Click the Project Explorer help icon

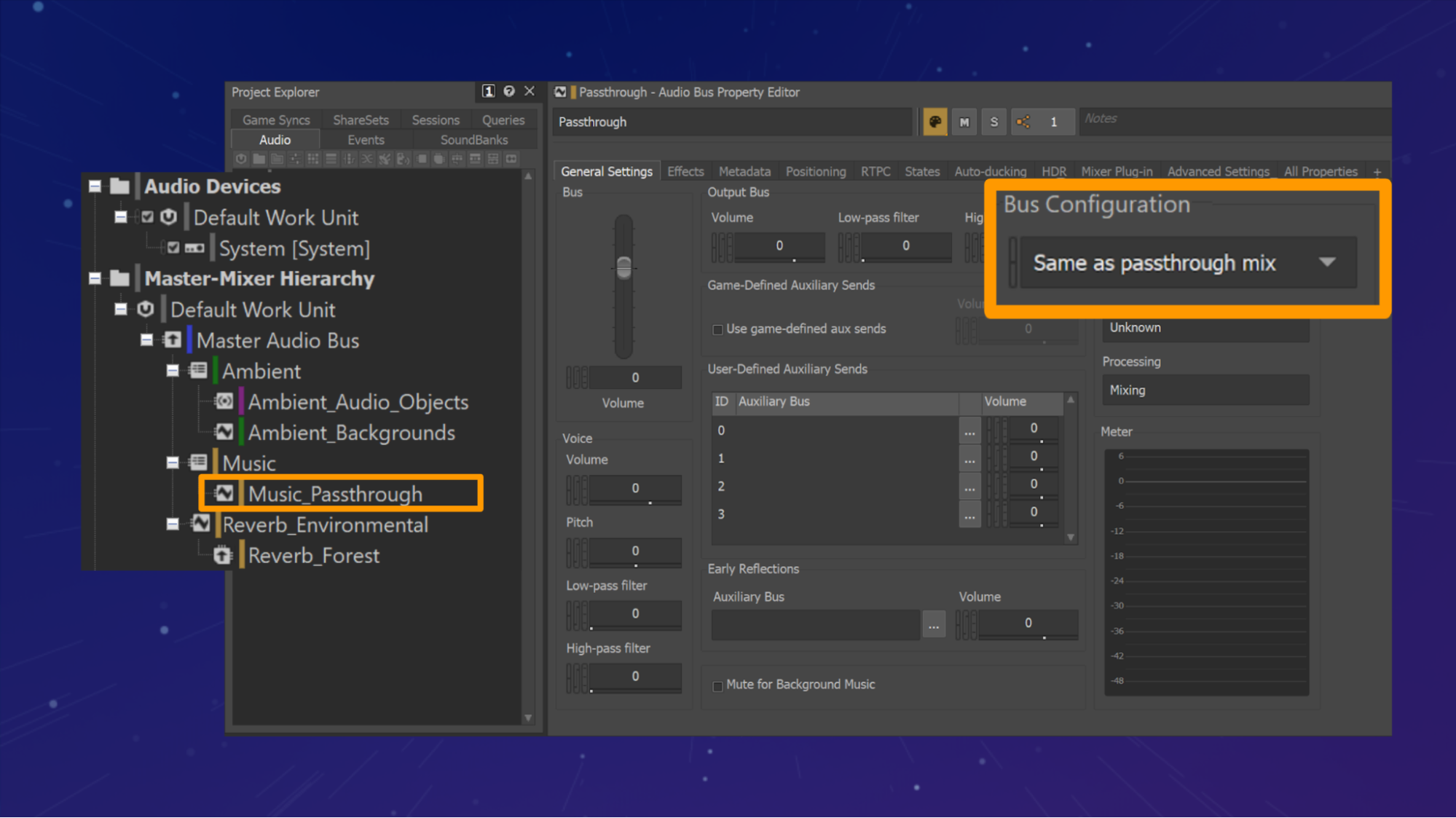[x=508, y=92]
